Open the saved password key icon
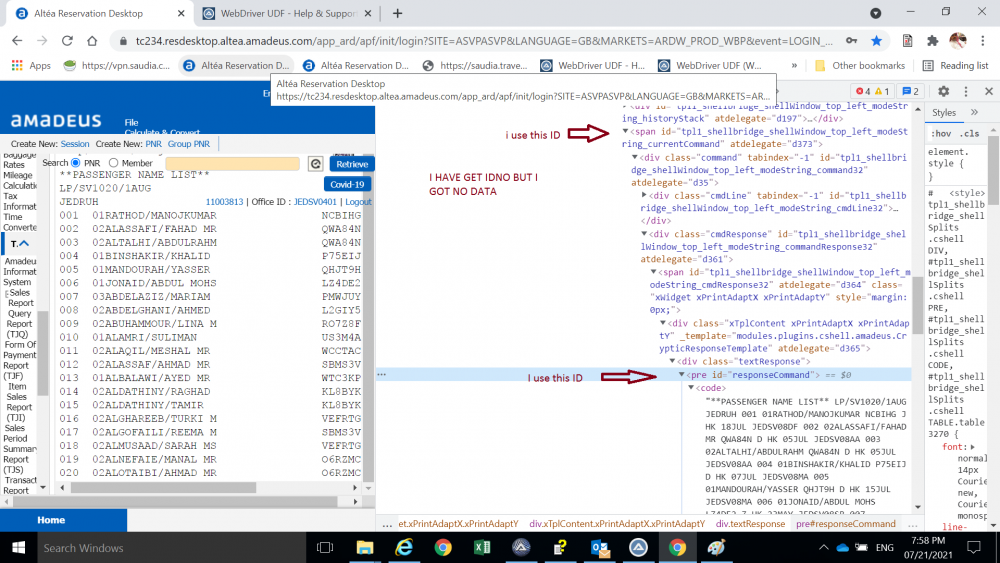Screen dimensions: 1000x563 pyautogui.click(x=851, y=41)
